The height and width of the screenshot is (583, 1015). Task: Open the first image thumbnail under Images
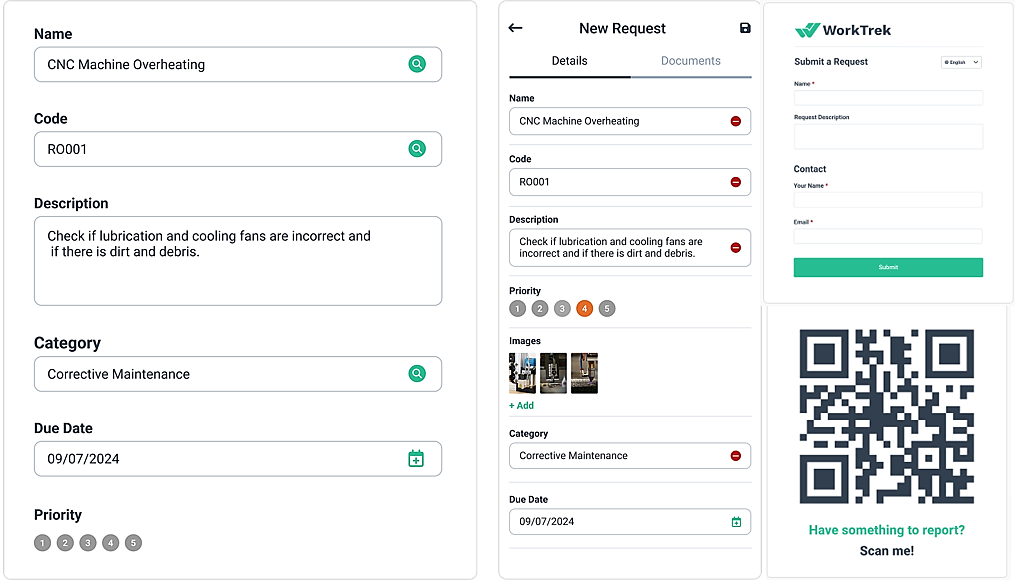pos(521,373)
